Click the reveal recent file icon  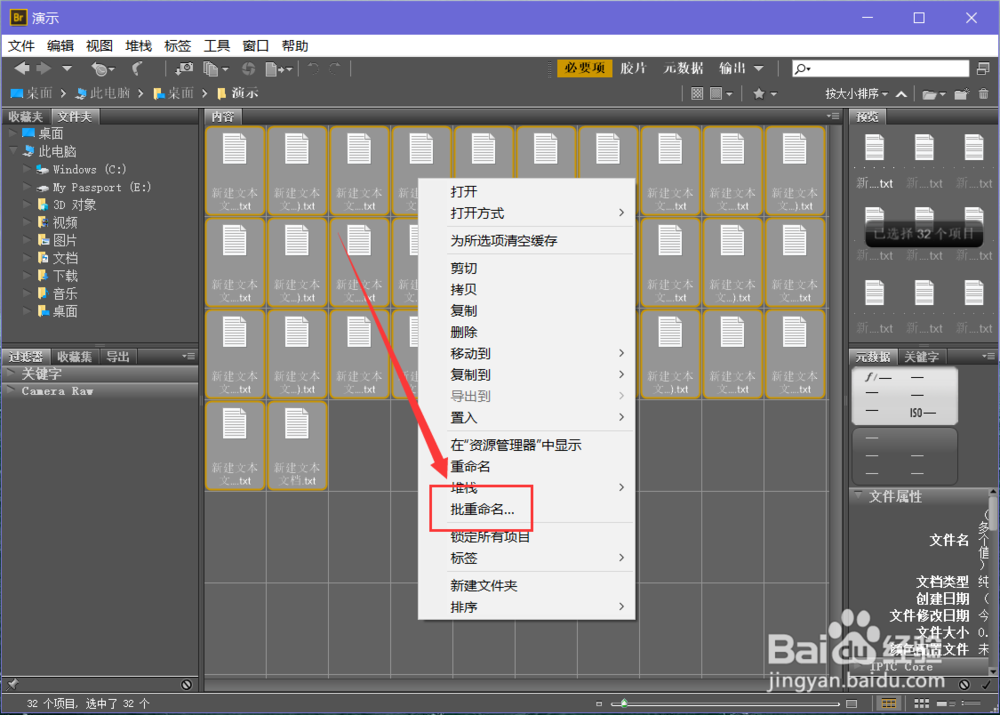[x=103, y=68]
